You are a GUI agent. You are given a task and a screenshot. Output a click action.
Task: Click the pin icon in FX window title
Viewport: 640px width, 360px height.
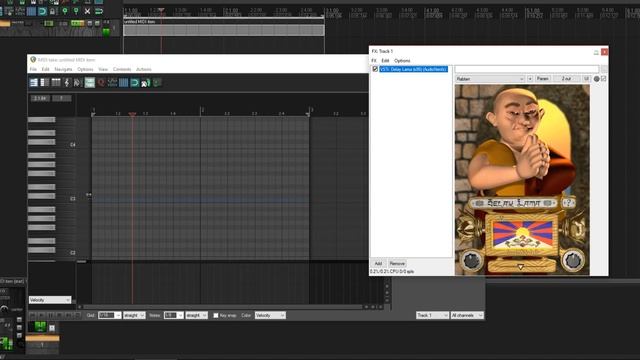coord(596,52)
